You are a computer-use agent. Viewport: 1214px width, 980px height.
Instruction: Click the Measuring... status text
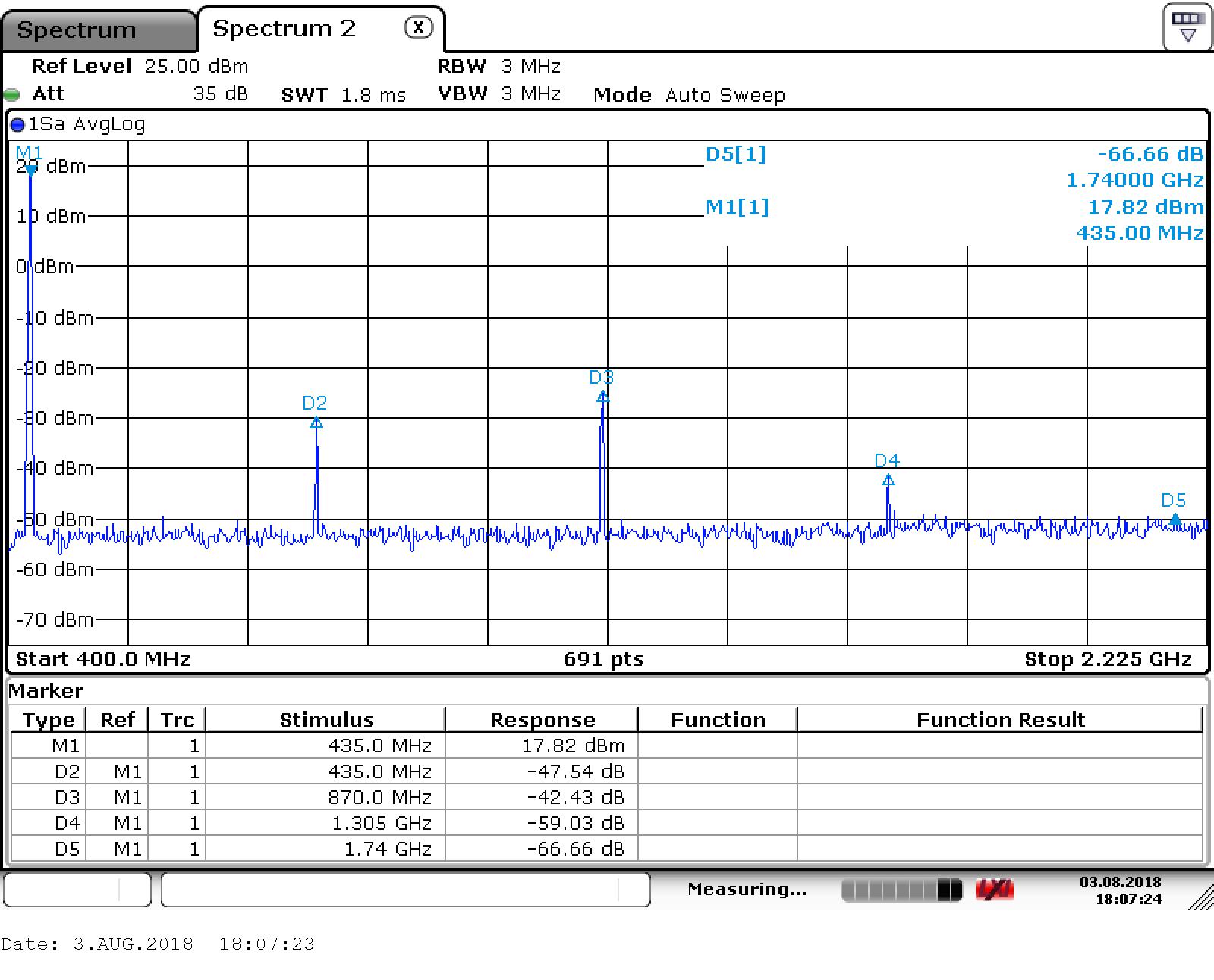[747, 889]
